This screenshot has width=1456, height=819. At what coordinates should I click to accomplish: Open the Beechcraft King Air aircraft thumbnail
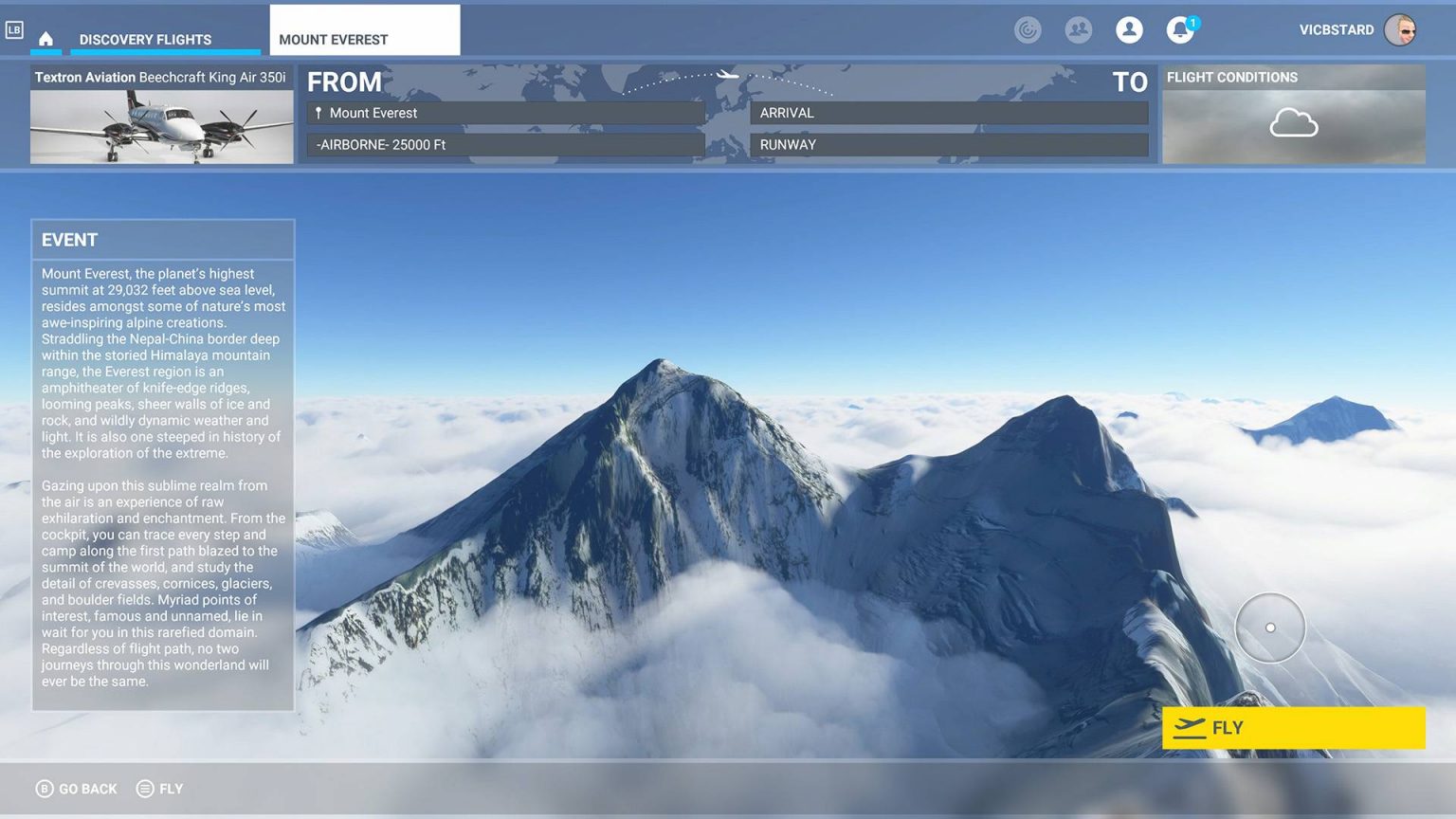pos(162,126)
